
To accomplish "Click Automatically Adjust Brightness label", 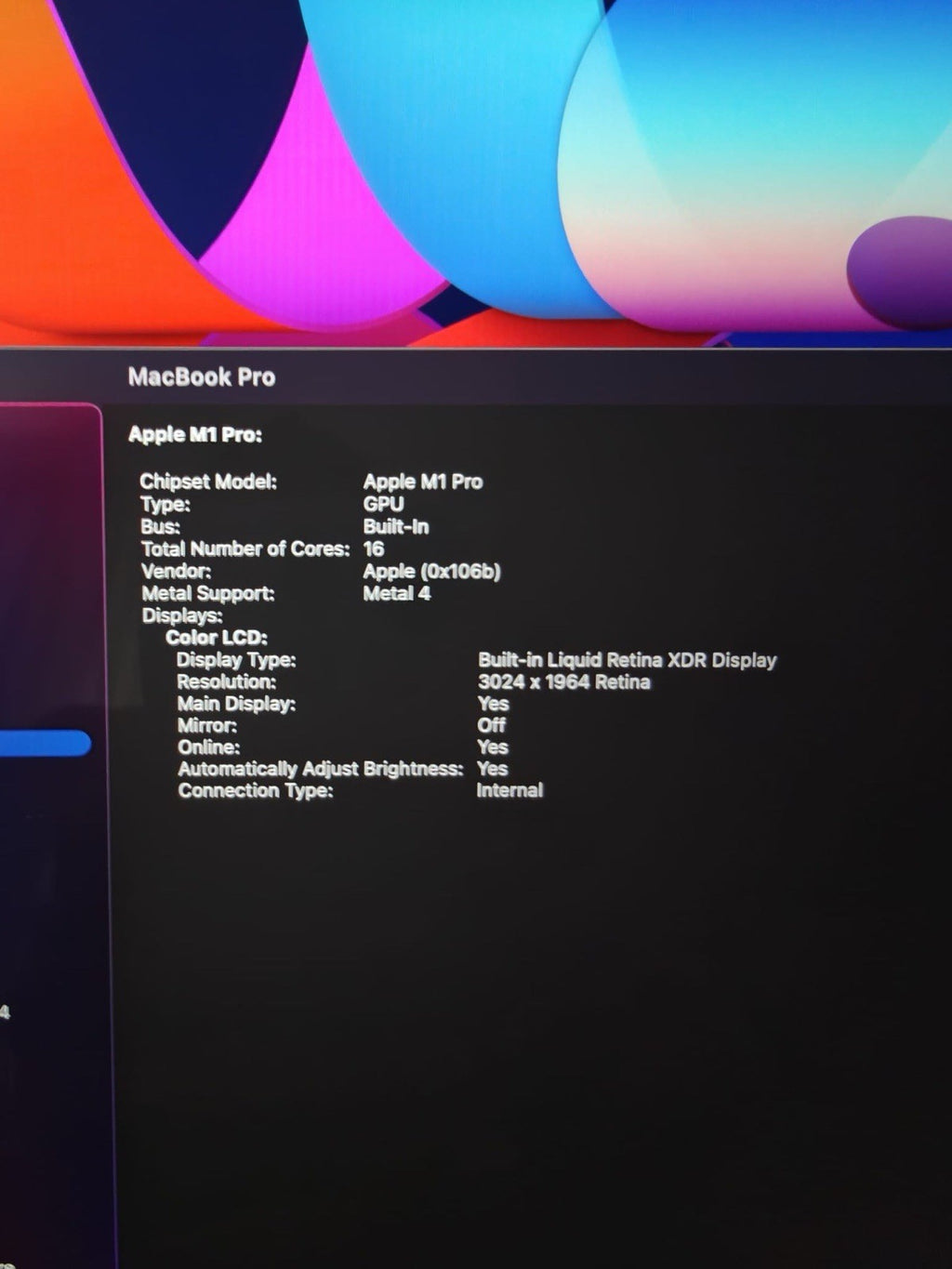I will coord(321,769).
